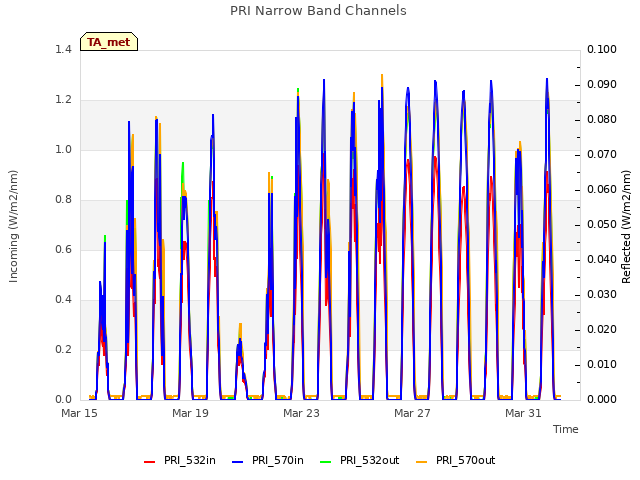Click the 0.100 right axis value
The image size is (640, 480).
click(602, 49)
